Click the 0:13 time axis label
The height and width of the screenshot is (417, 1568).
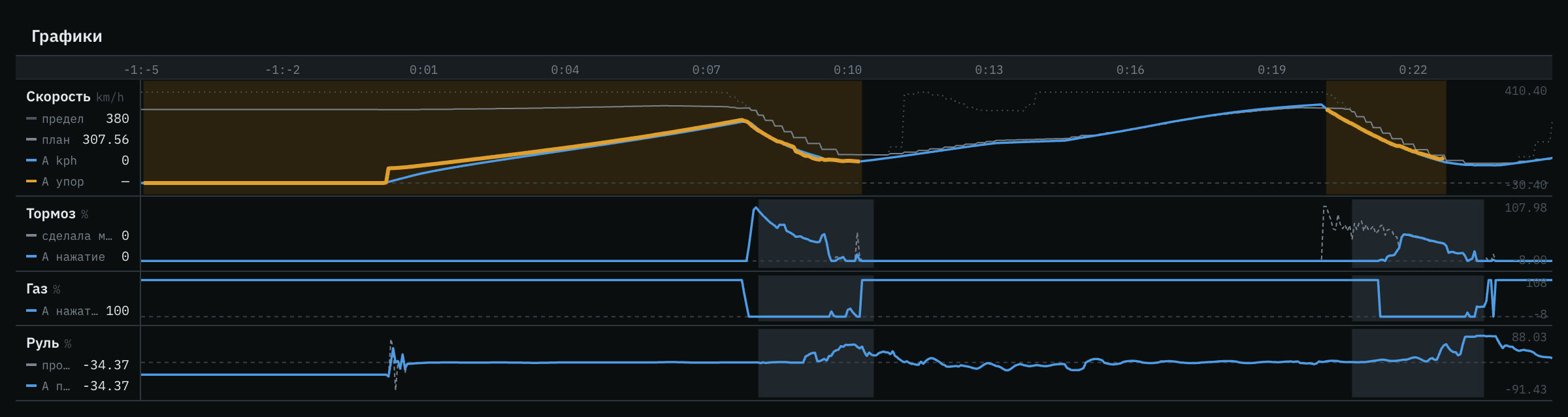(989, 70)
